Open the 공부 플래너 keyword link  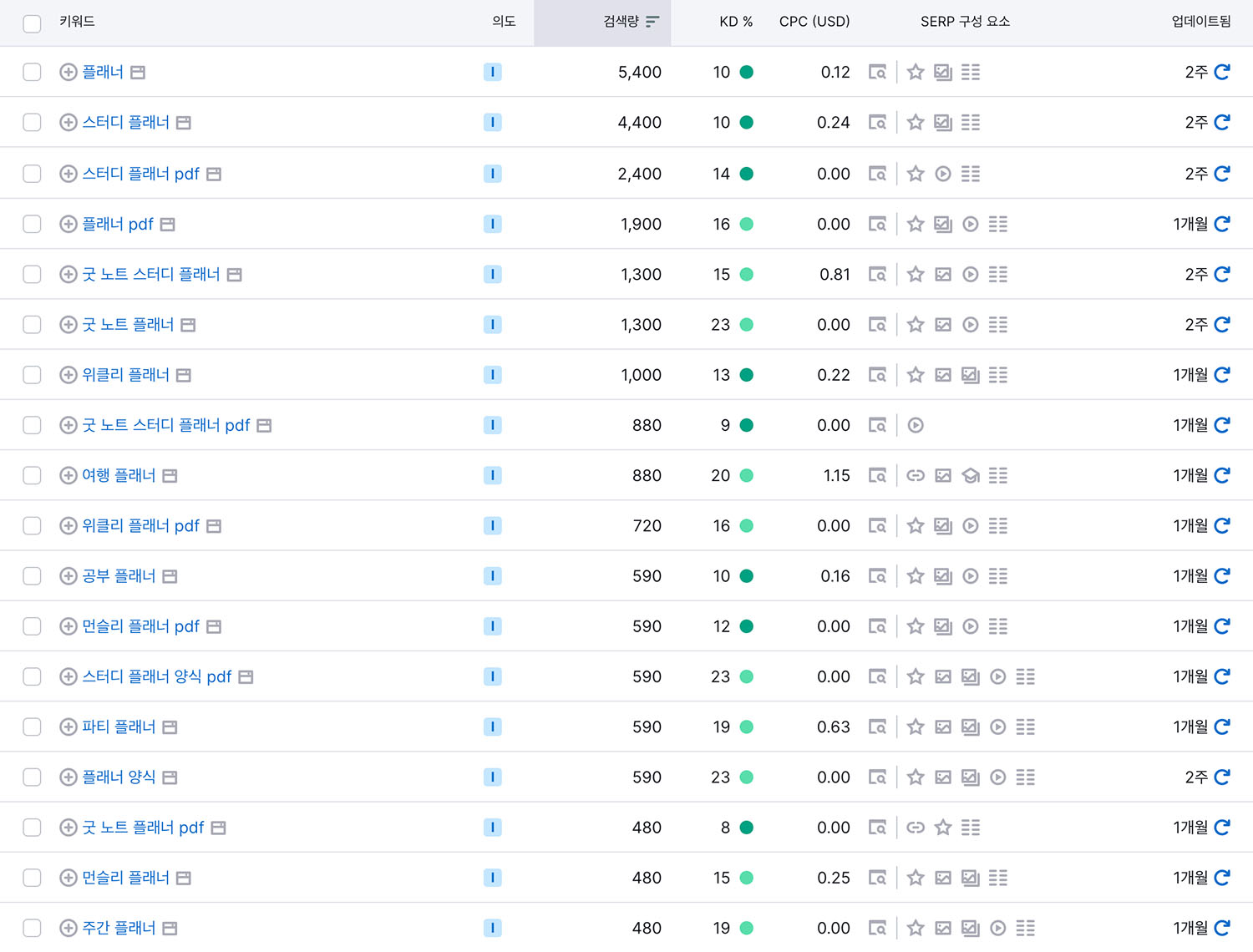pos(119,576)
